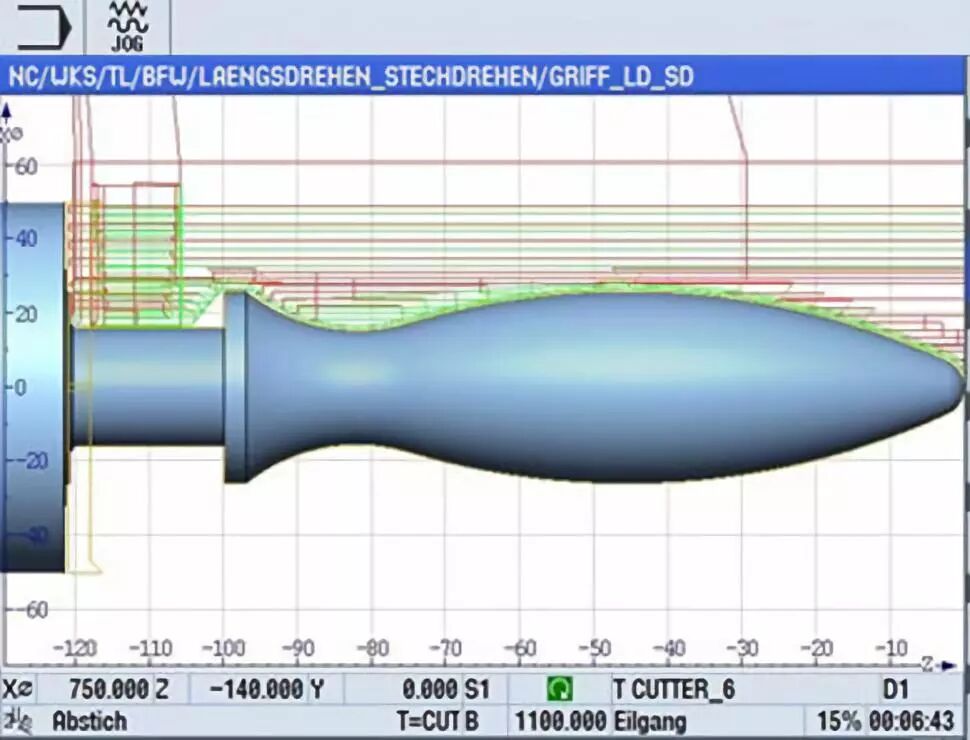Click the green spindle rotation indicator
The image size is (970, 740).
click(560, 689)
